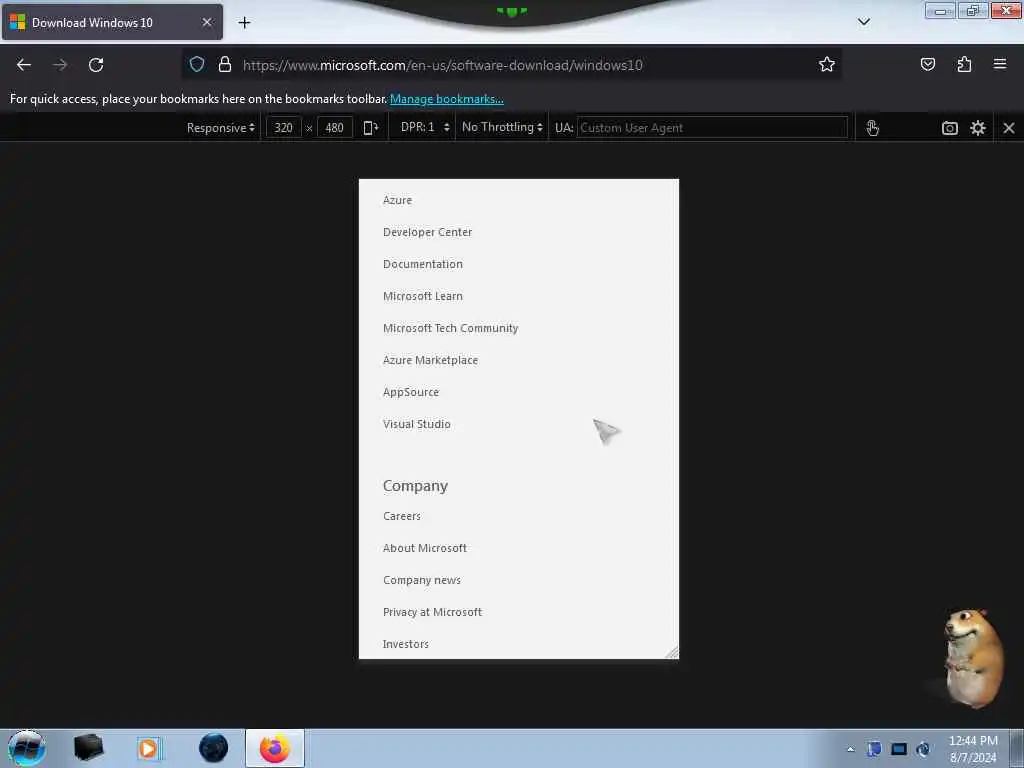
Task: Open the Azure Marketplace link
Action: pyautogui.click(x=430, y=360)
